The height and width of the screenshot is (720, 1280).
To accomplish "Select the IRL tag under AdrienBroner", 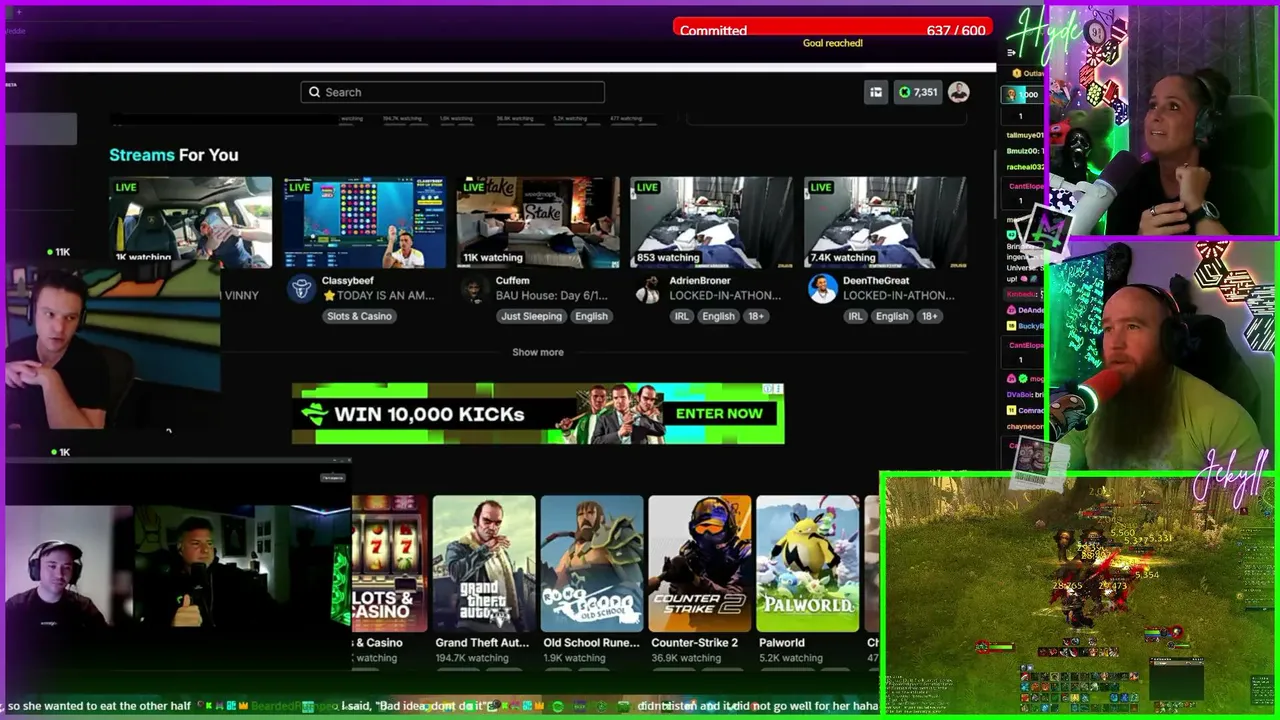I will click(x=681, y=316).
